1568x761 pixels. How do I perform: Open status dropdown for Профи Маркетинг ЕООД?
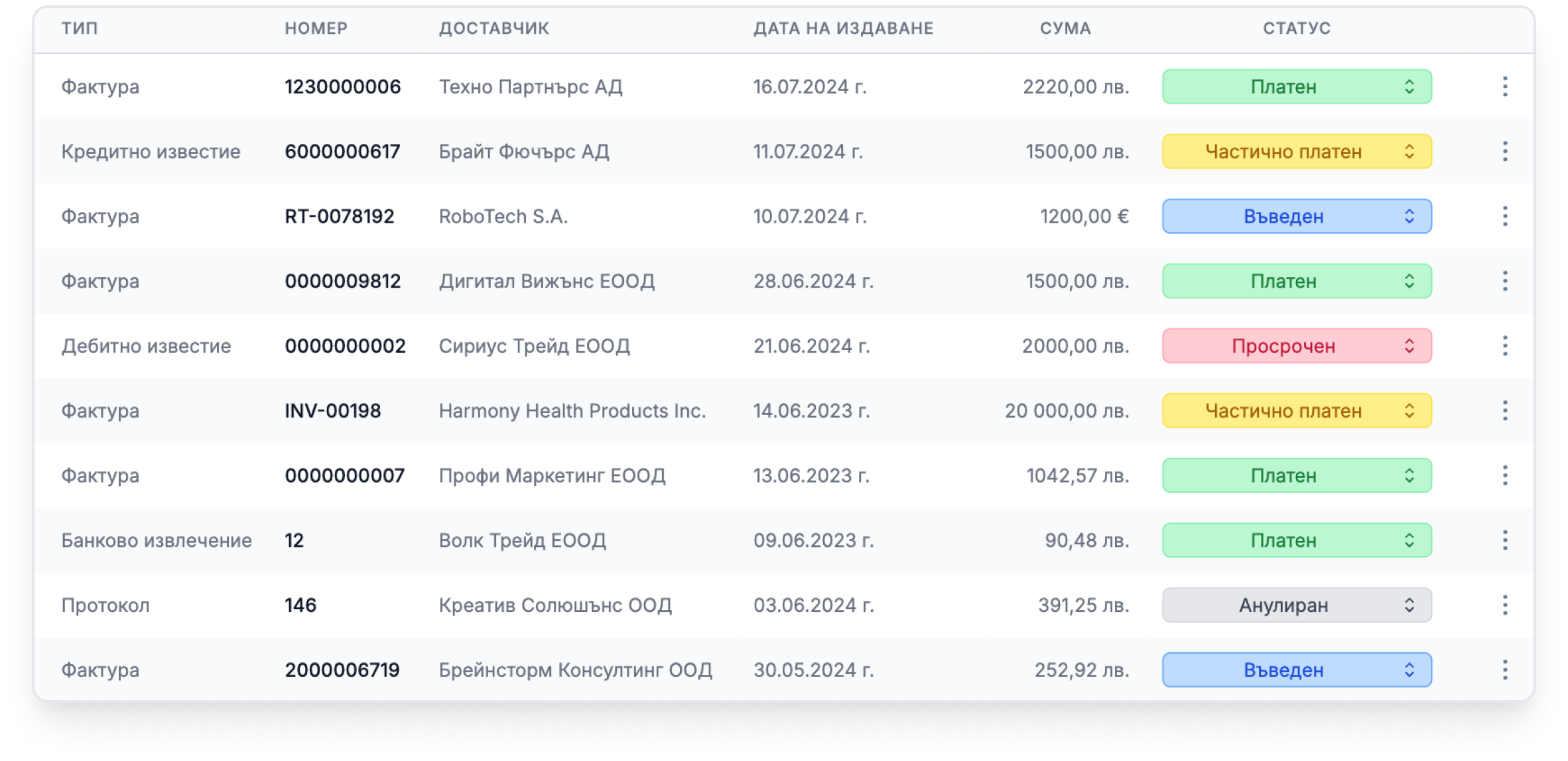(1297, 475)
